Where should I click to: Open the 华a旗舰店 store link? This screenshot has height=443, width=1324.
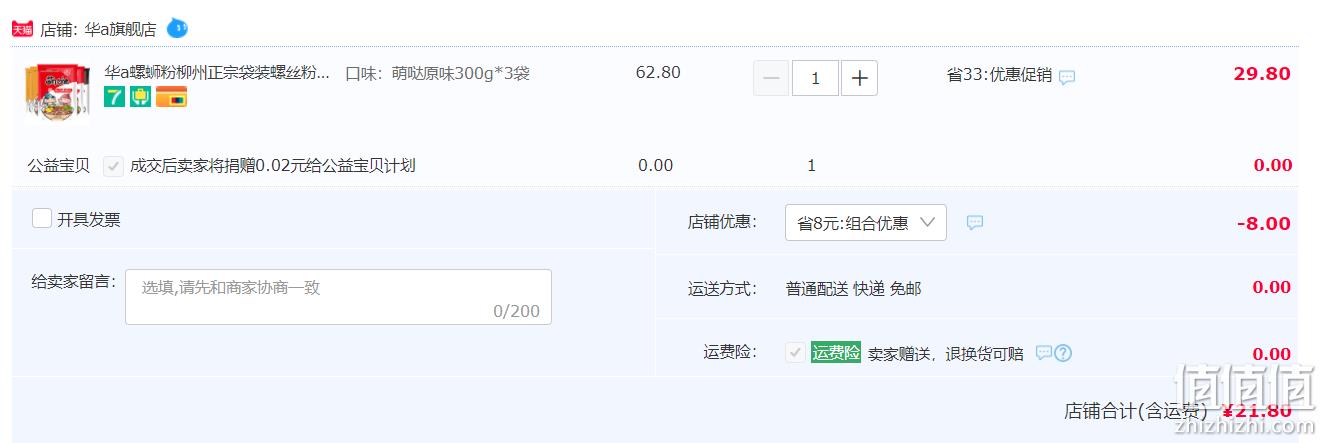point(120,29)
